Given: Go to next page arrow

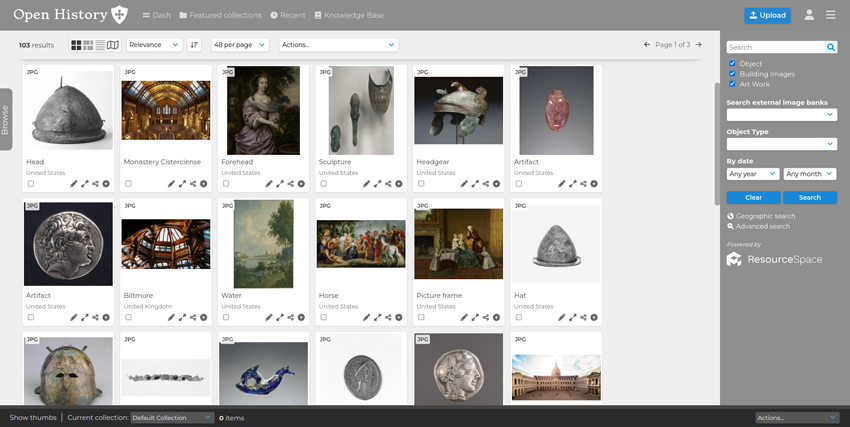Looking at the screenshot, I should point(698,45).
